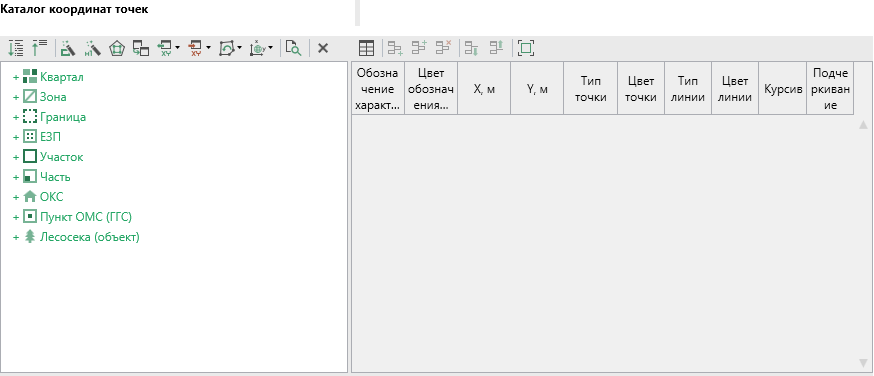This screenshot has width=874, height=376.
Task: Click the Y, м column header
Action: tap(537, 89)
